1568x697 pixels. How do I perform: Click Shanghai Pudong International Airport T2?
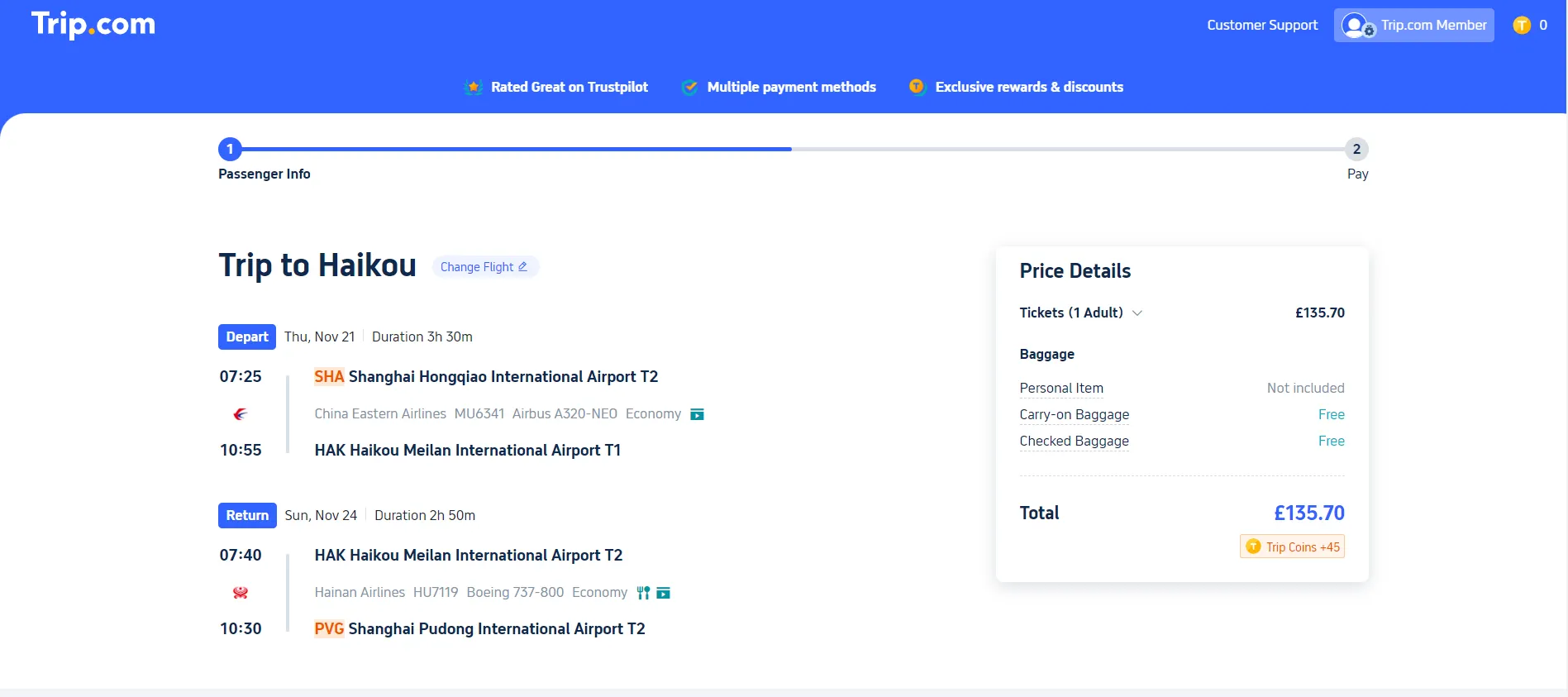coord(497,628)
